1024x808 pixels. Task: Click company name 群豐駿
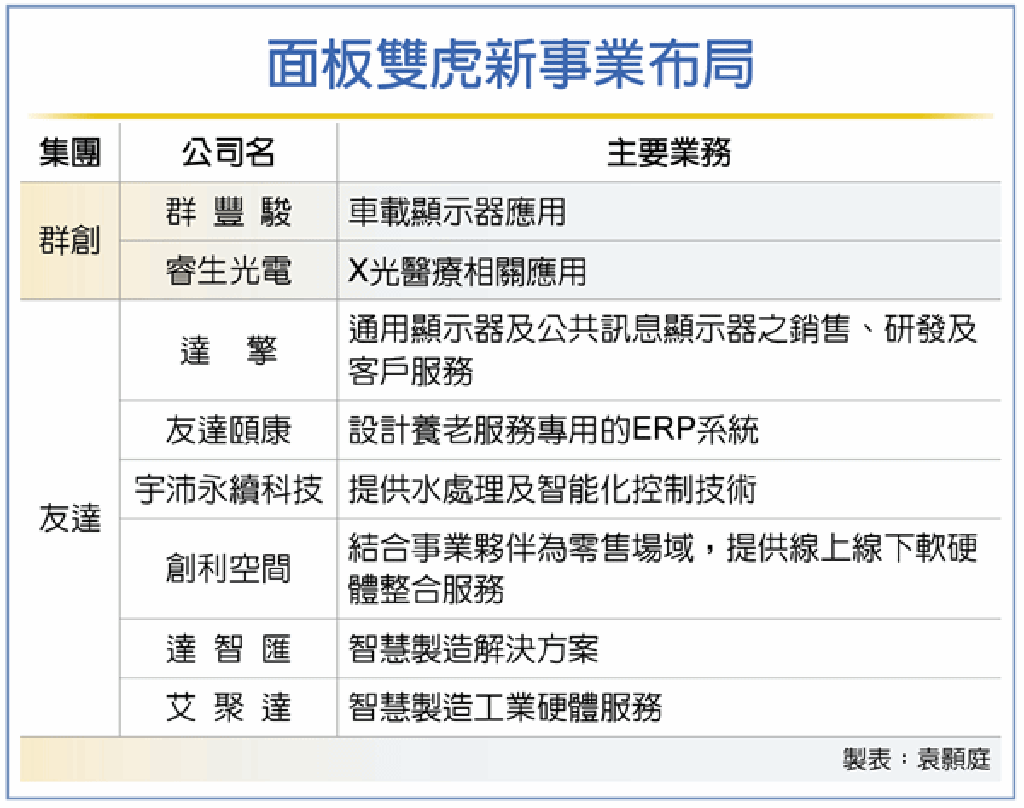228,212
